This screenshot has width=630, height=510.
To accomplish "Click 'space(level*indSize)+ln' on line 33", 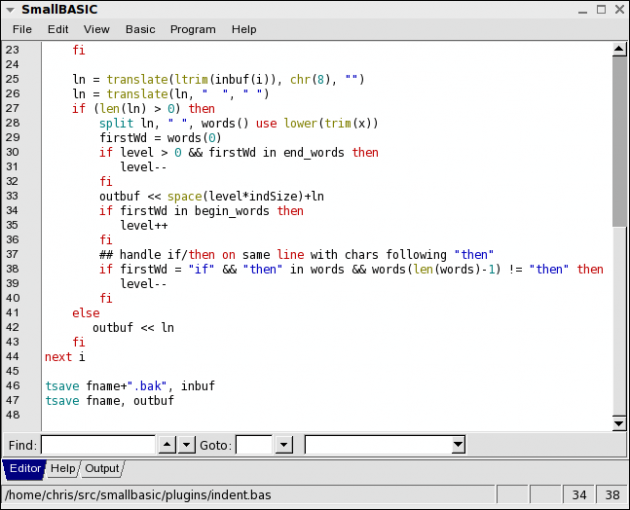I will click(x=245, y=197).
